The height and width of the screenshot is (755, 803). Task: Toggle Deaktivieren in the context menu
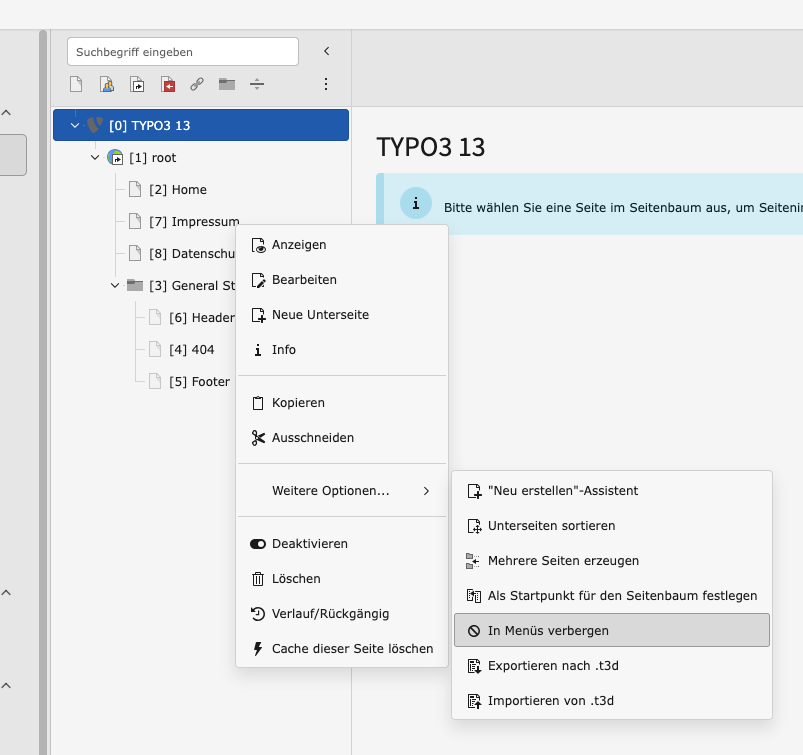pos(310,544)
